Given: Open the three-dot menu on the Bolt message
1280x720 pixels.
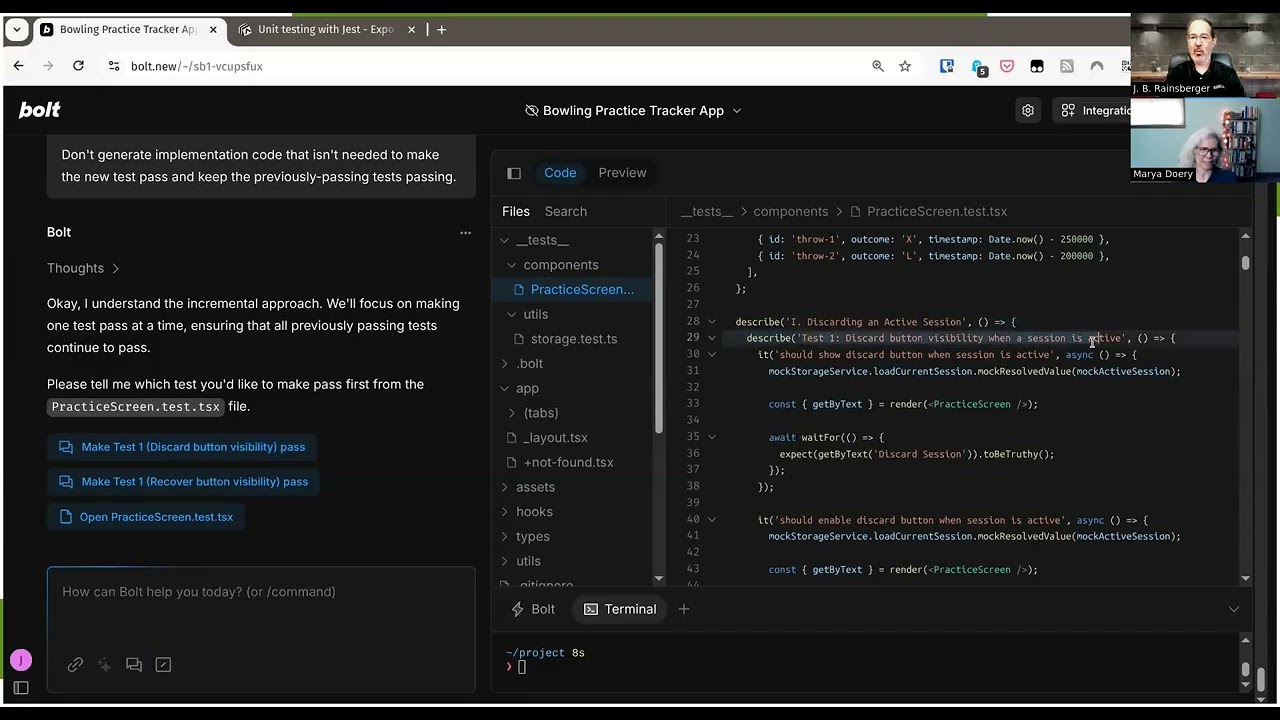Looking at the screenshot, I should tap(465, 232).
